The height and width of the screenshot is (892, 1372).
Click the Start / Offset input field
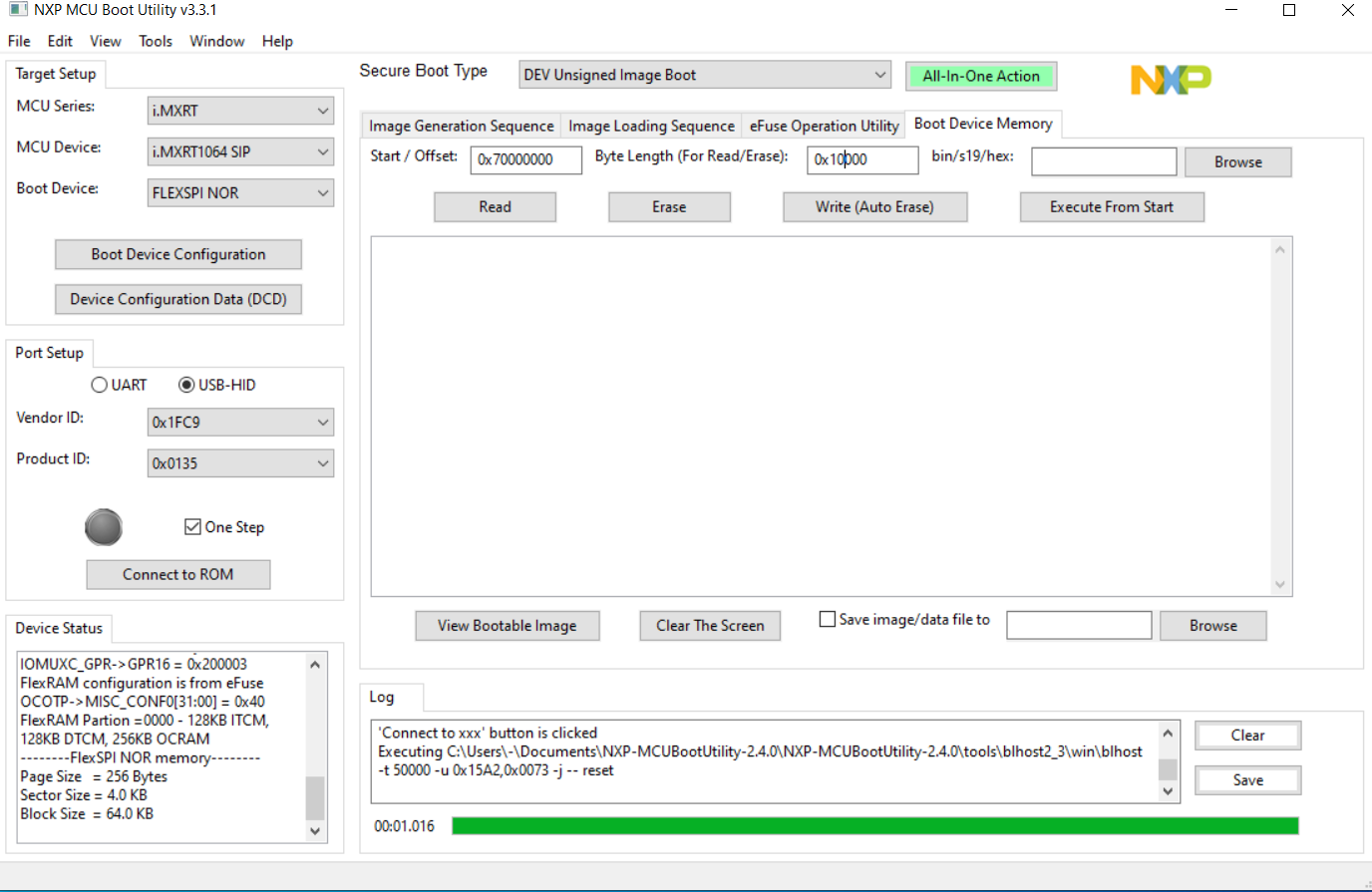click(525, 159)
